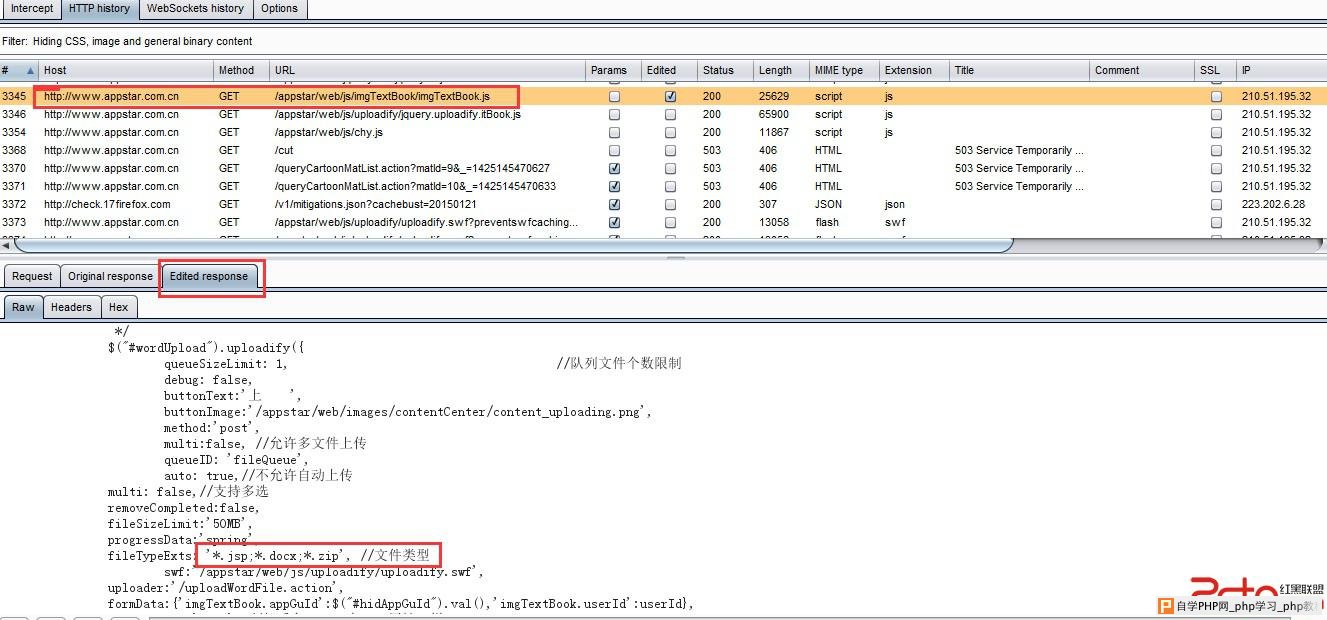
Task: Click the uploader:'/uploadWordFile.action' line
Action: [226, 588]
